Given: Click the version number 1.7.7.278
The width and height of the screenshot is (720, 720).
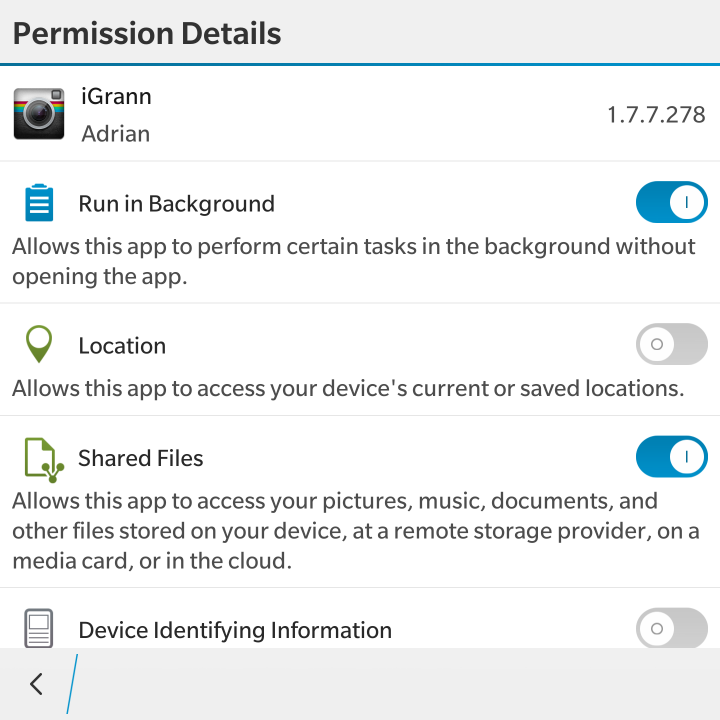Looking at the screenshot, I should [x=656, y=115].
